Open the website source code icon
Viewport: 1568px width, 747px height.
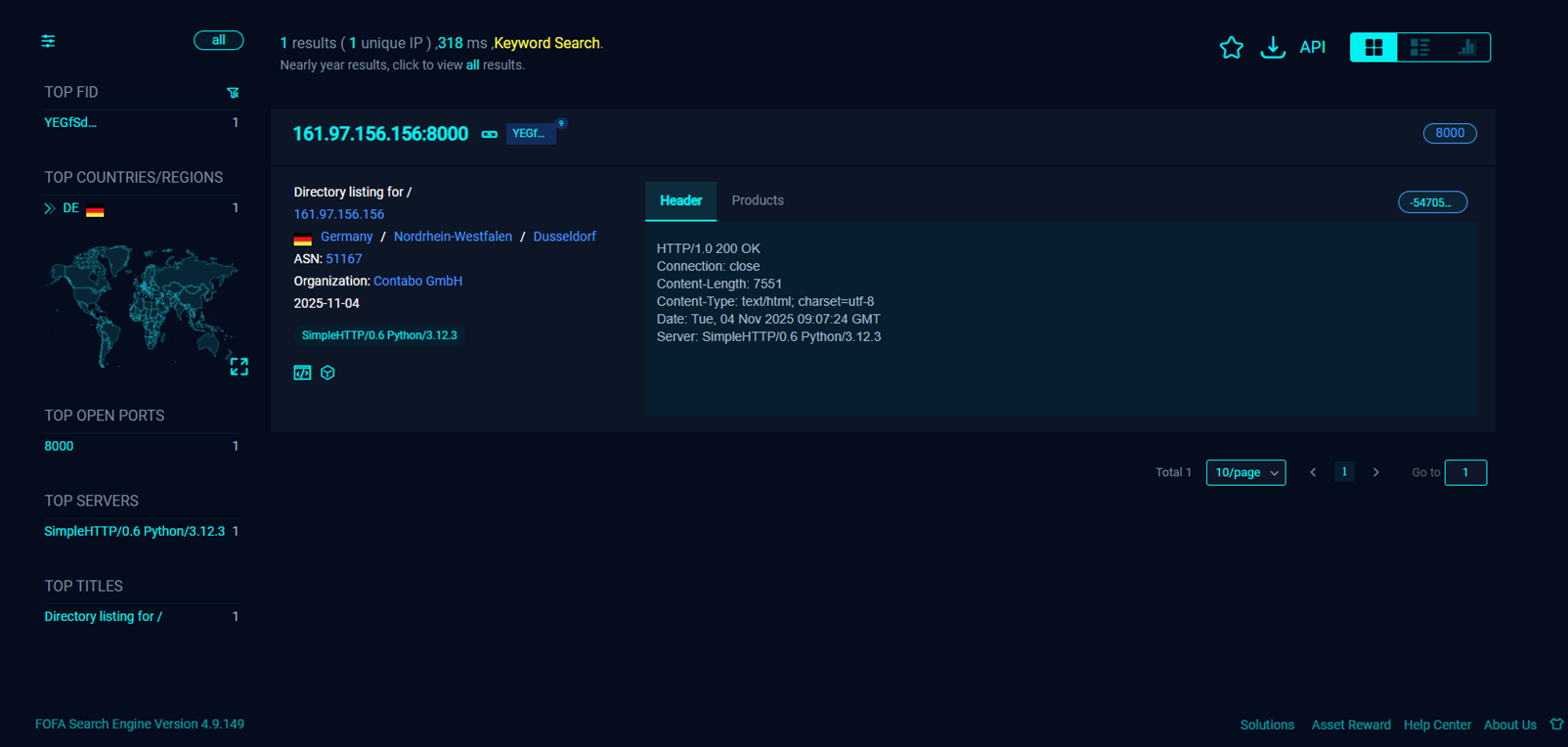coord(302,373)
